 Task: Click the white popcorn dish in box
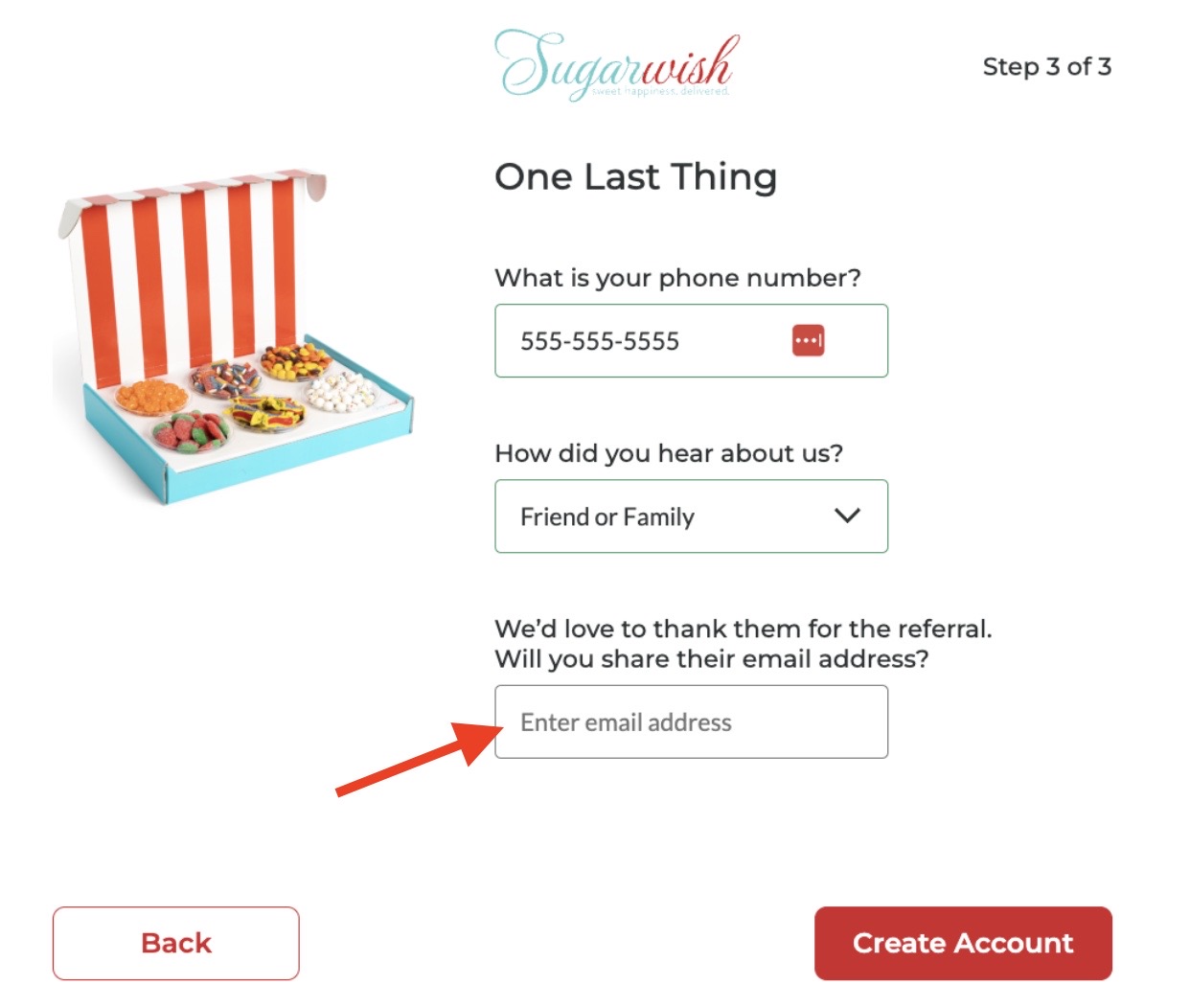pyautogui.click(x=341, y=390)
